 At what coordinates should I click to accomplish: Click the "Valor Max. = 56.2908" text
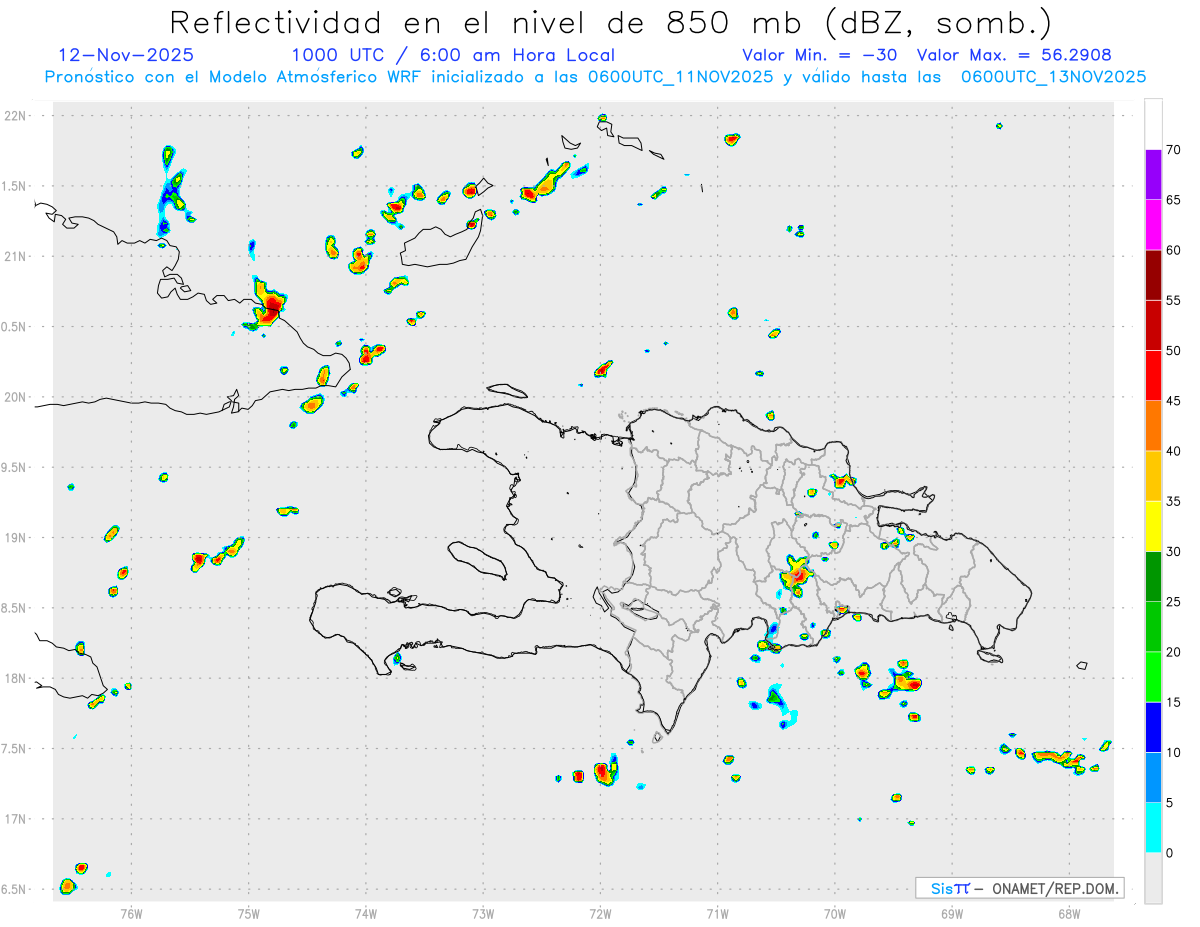(x=1014, y=55)
